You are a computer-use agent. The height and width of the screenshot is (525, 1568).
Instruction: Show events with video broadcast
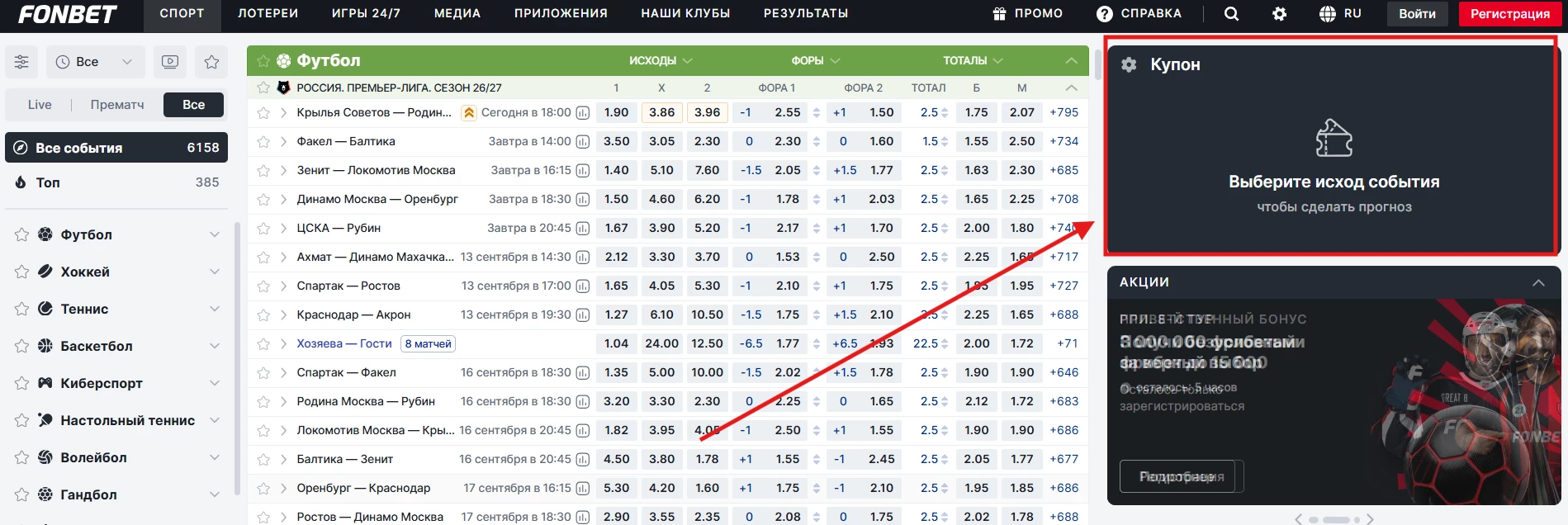pos(170,62)
